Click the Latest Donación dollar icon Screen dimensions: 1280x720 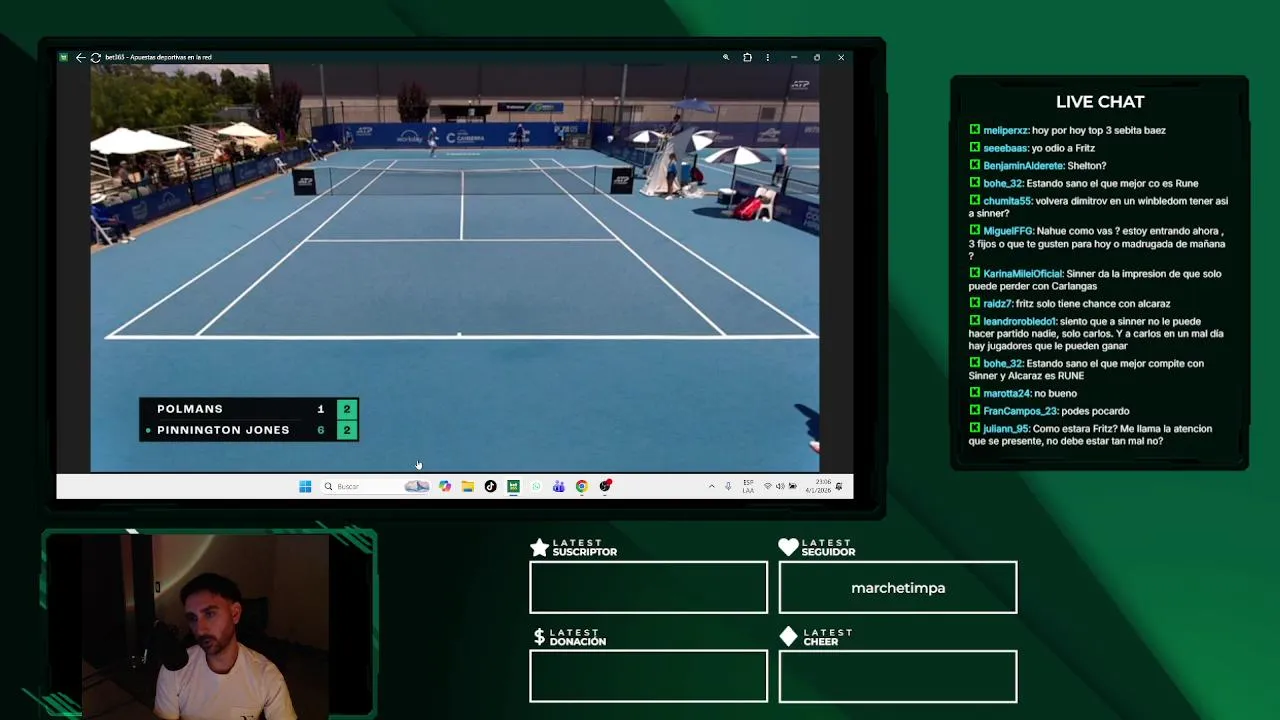(x=539, y=637)
